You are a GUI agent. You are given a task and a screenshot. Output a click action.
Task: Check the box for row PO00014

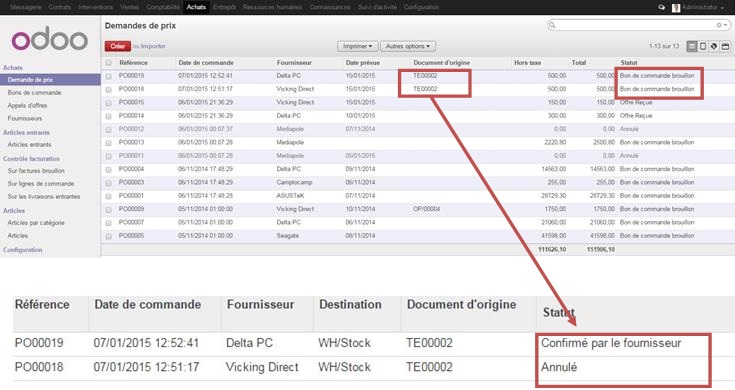(x=109, y=116)
